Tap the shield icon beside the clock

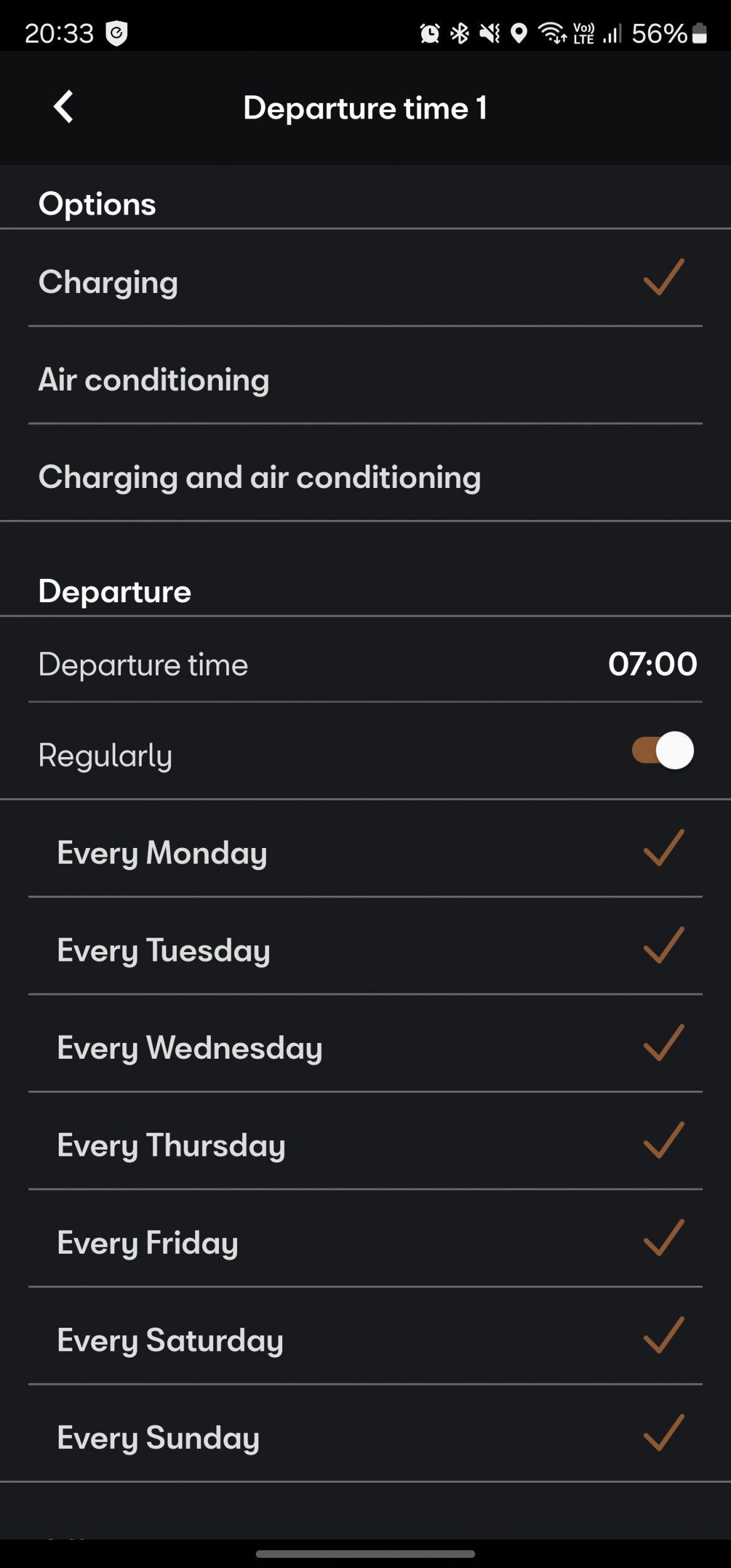[x=116, y=33]
